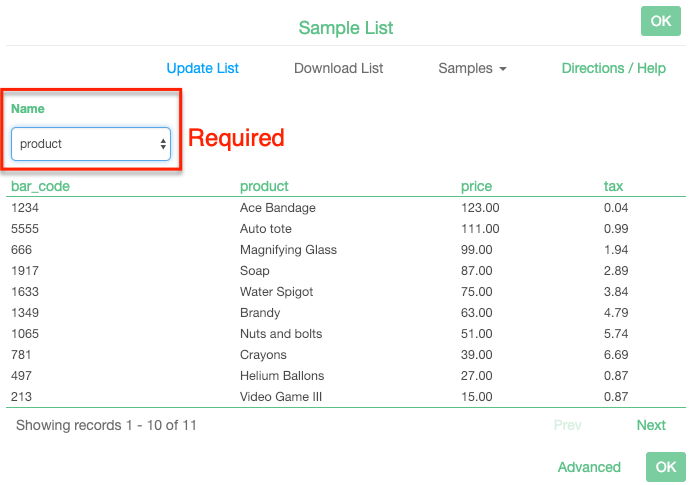Open Directions / Help link
The image size is (692, 485).
point(613,68)
